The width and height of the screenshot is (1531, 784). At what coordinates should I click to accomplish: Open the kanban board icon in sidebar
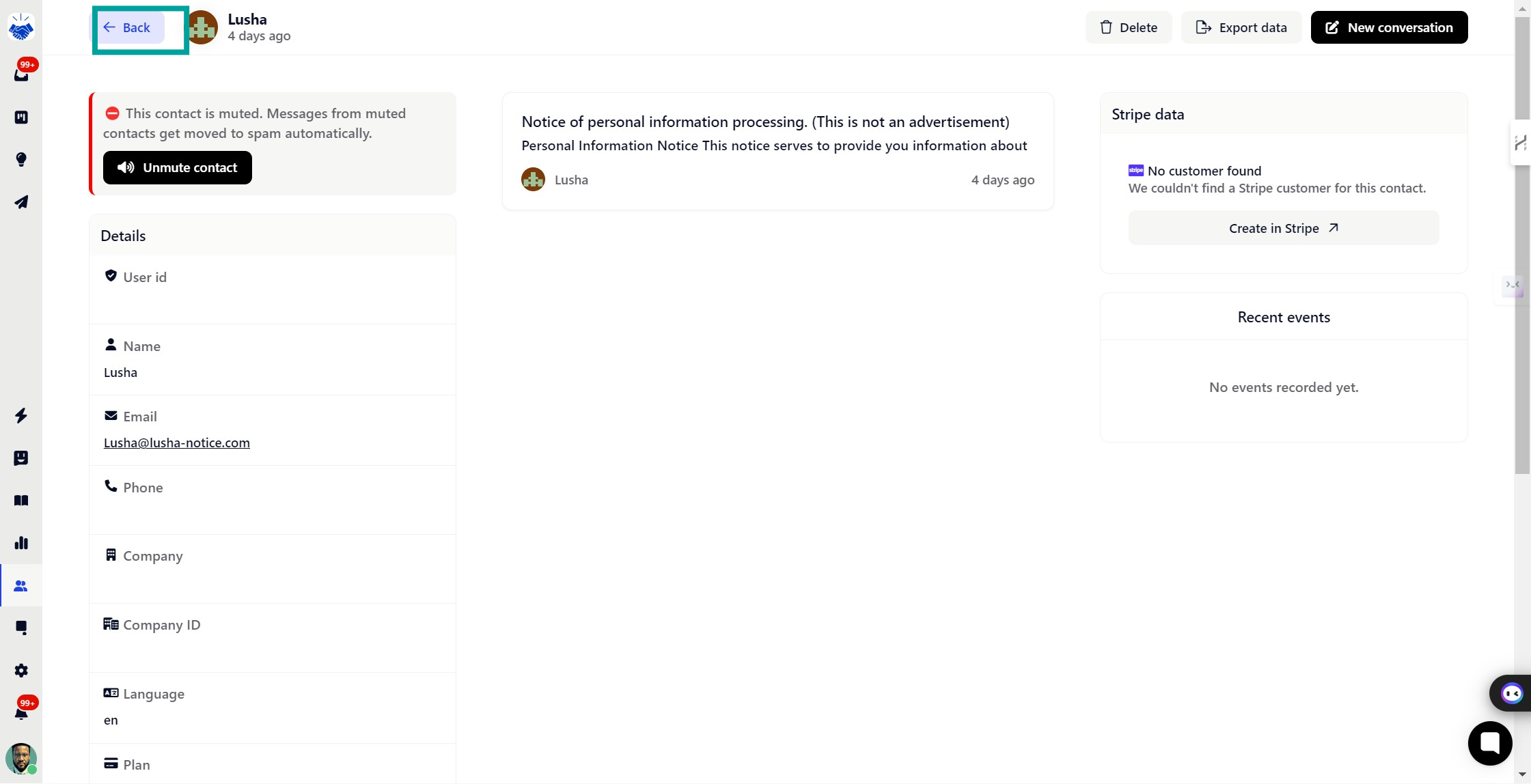click(21, 117)
